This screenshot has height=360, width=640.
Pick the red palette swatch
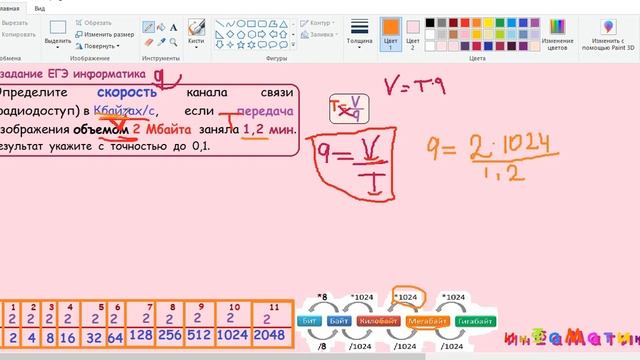465,23
